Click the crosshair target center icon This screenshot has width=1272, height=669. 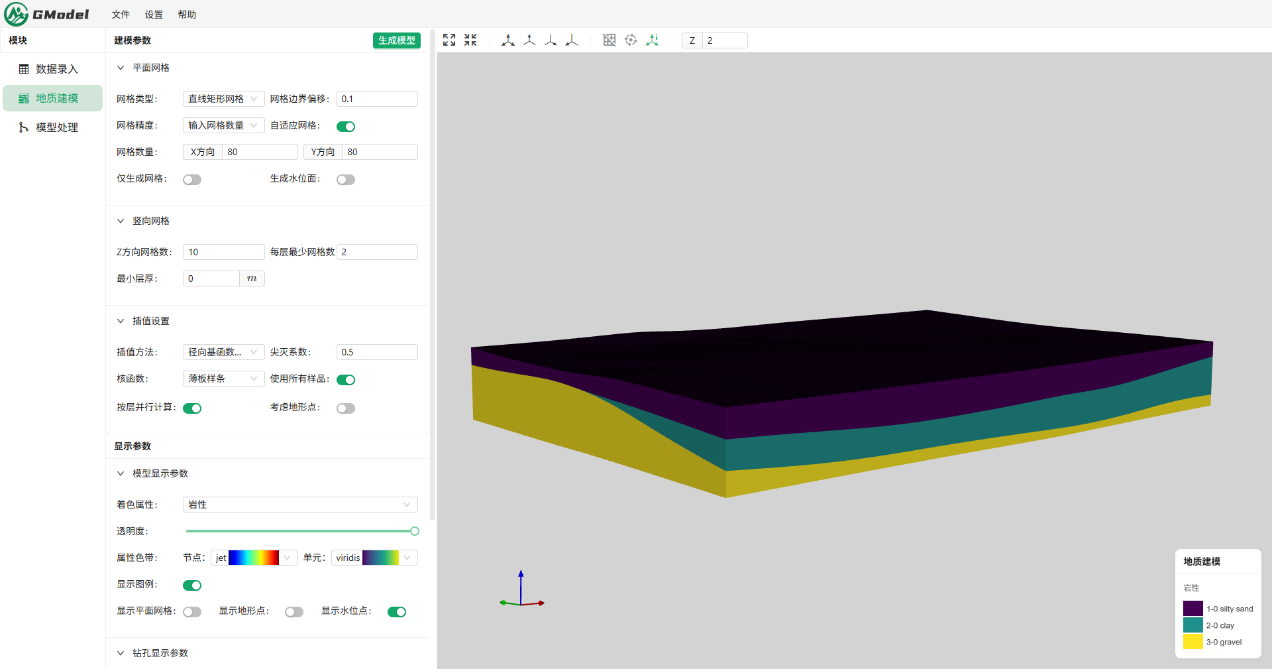(x=631, y=40)
